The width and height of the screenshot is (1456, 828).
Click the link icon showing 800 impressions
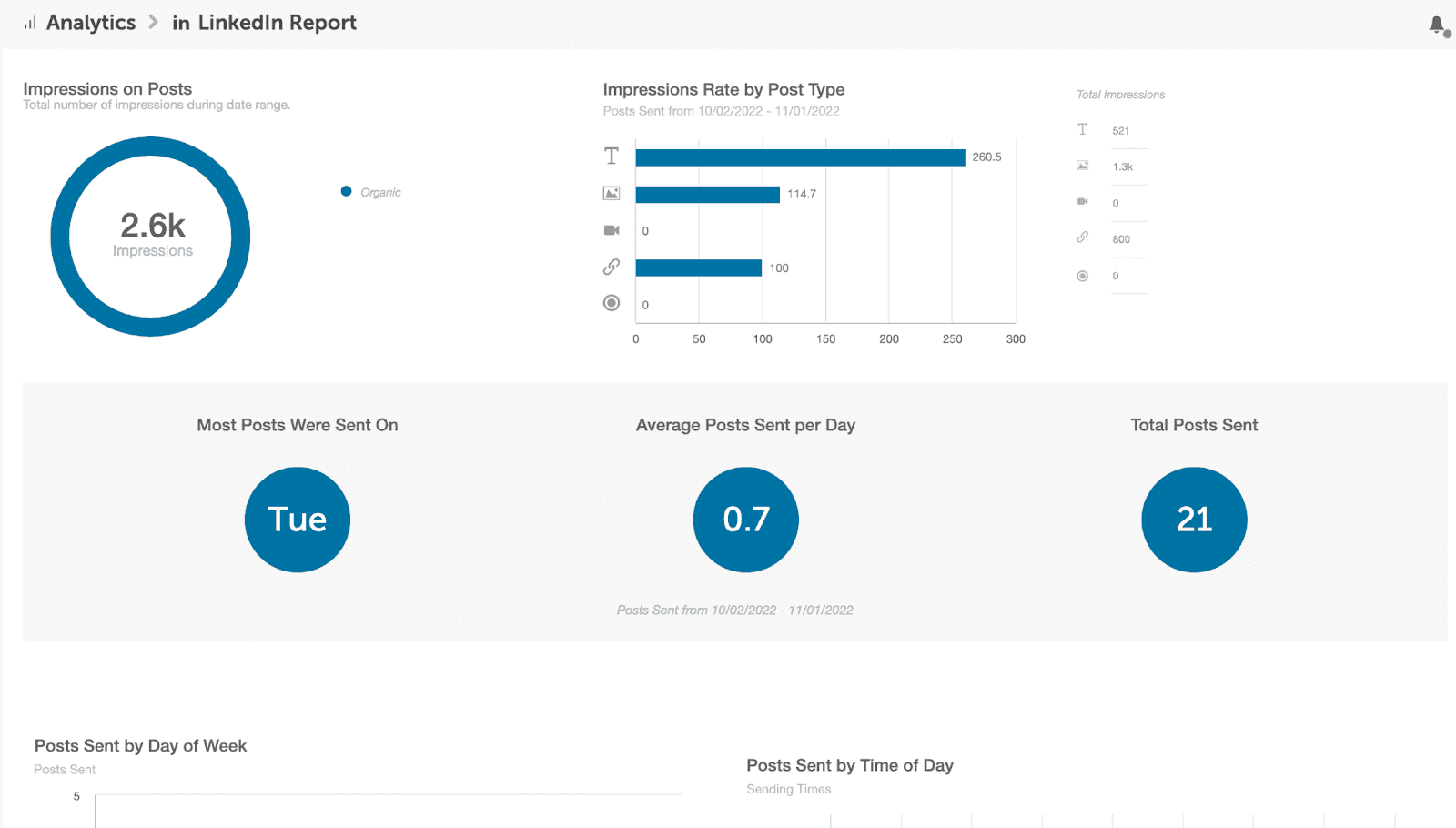point(1082,237)
